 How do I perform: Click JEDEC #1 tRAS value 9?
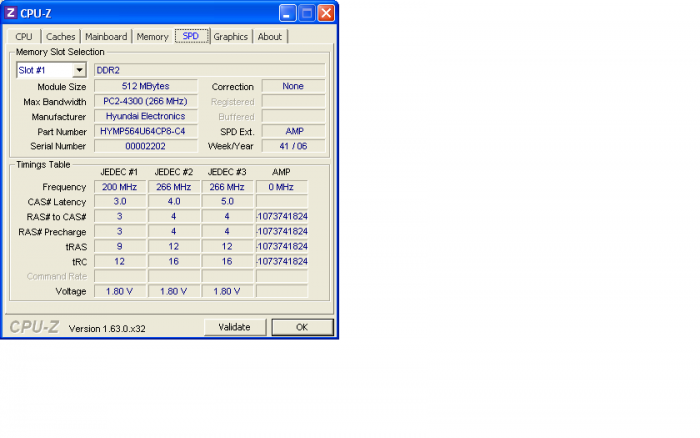point(120,246)
